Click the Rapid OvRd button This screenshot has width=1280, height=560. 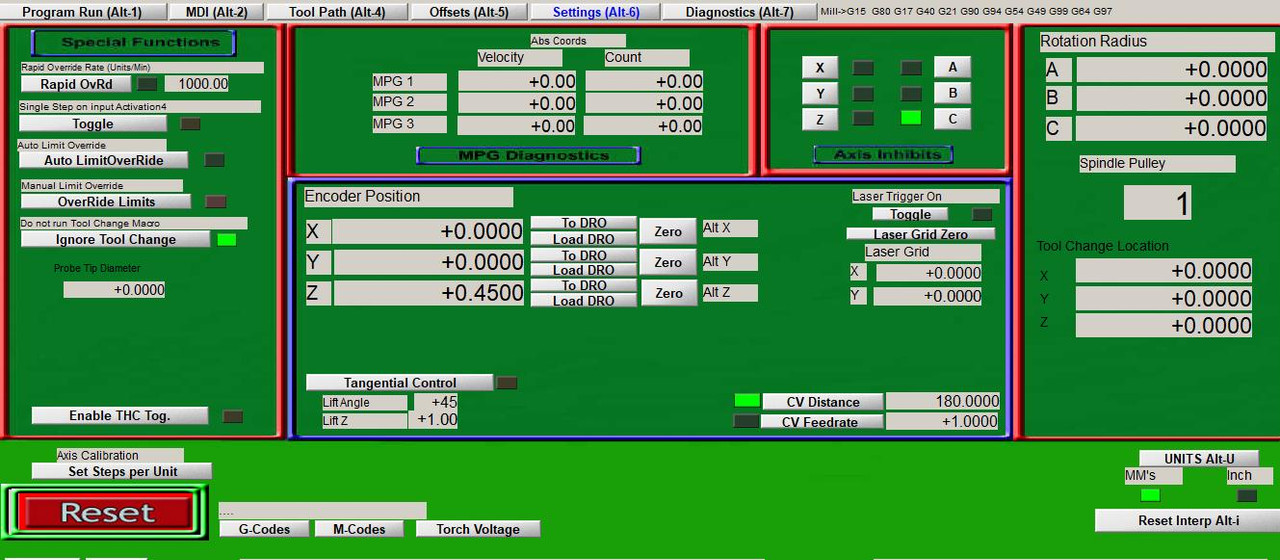coord(77,84)
